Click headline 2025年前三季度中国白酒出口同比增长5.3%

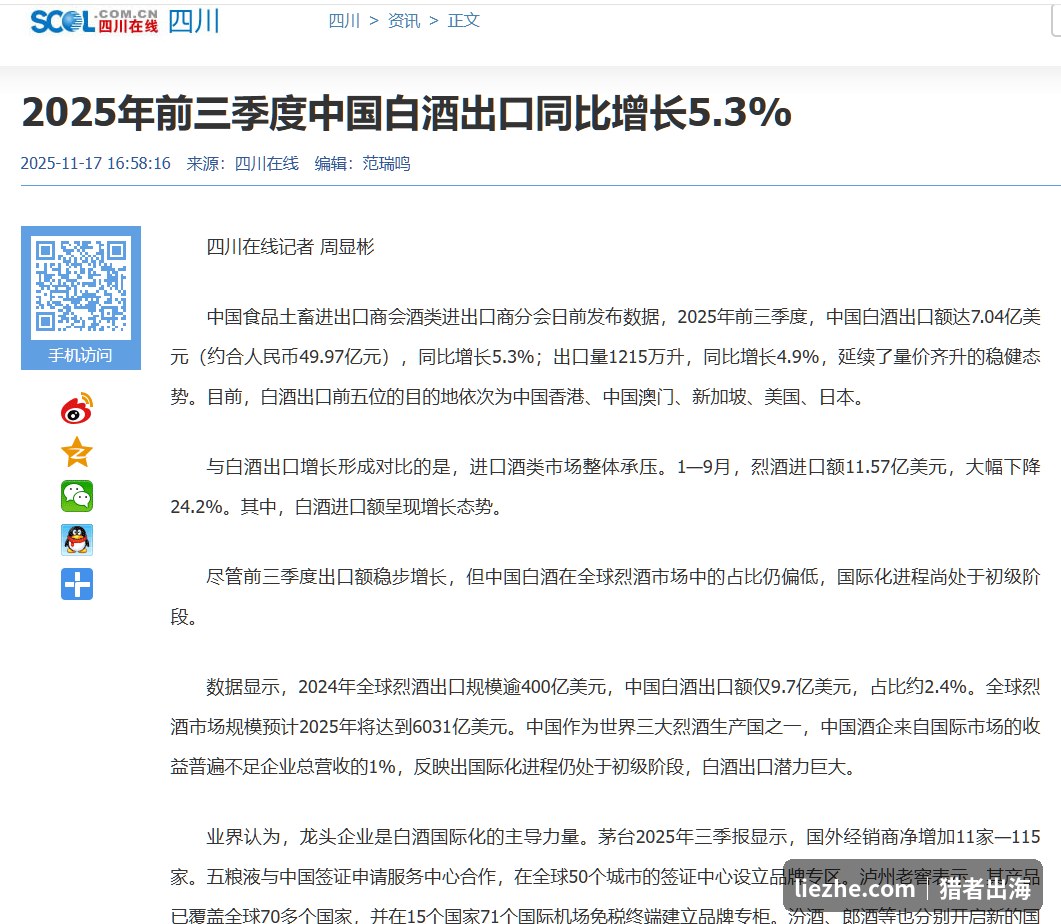point(407,112)
